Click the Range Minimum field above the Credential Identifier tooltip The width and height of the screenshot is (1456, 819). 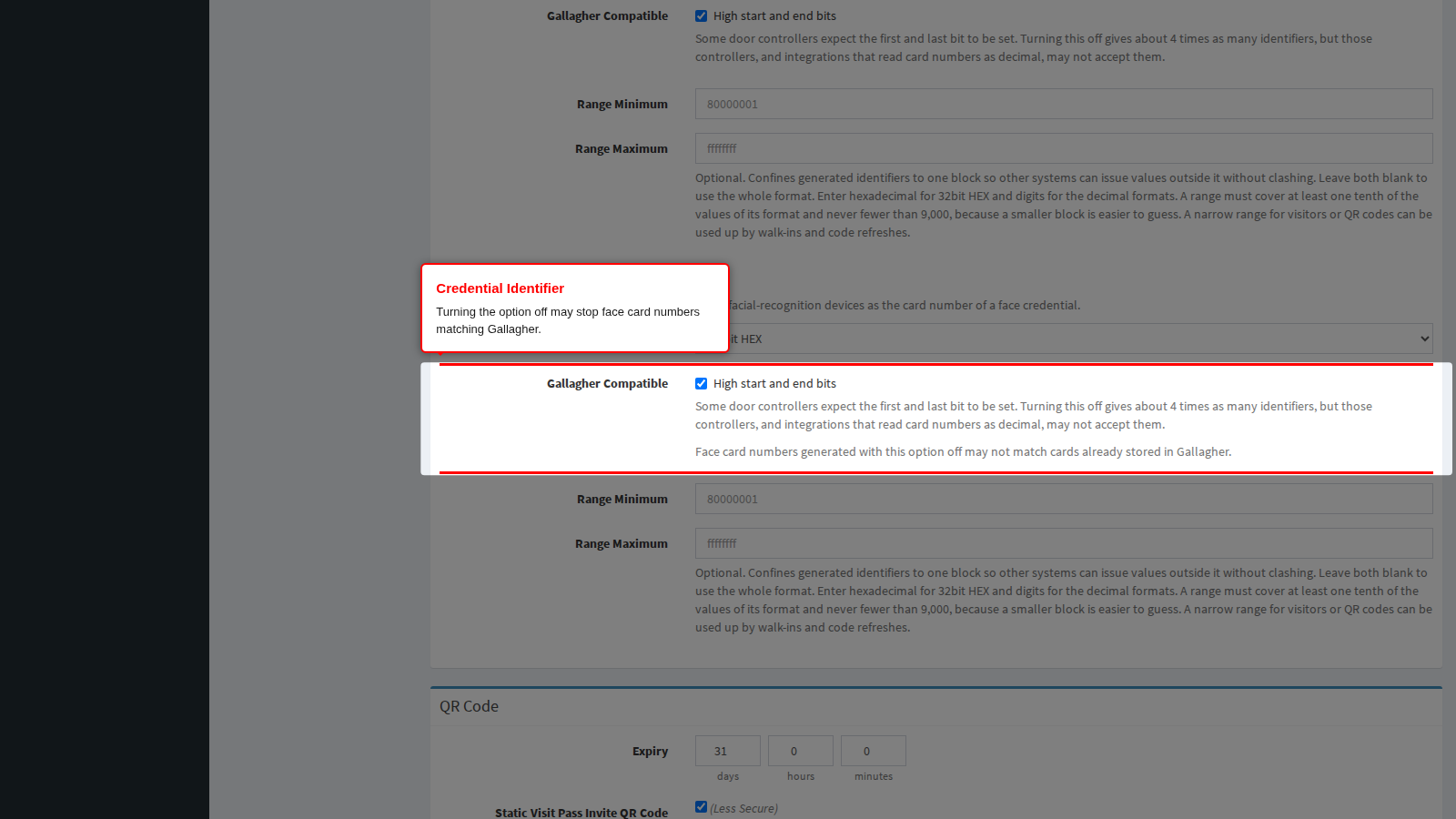point(1064,104)
